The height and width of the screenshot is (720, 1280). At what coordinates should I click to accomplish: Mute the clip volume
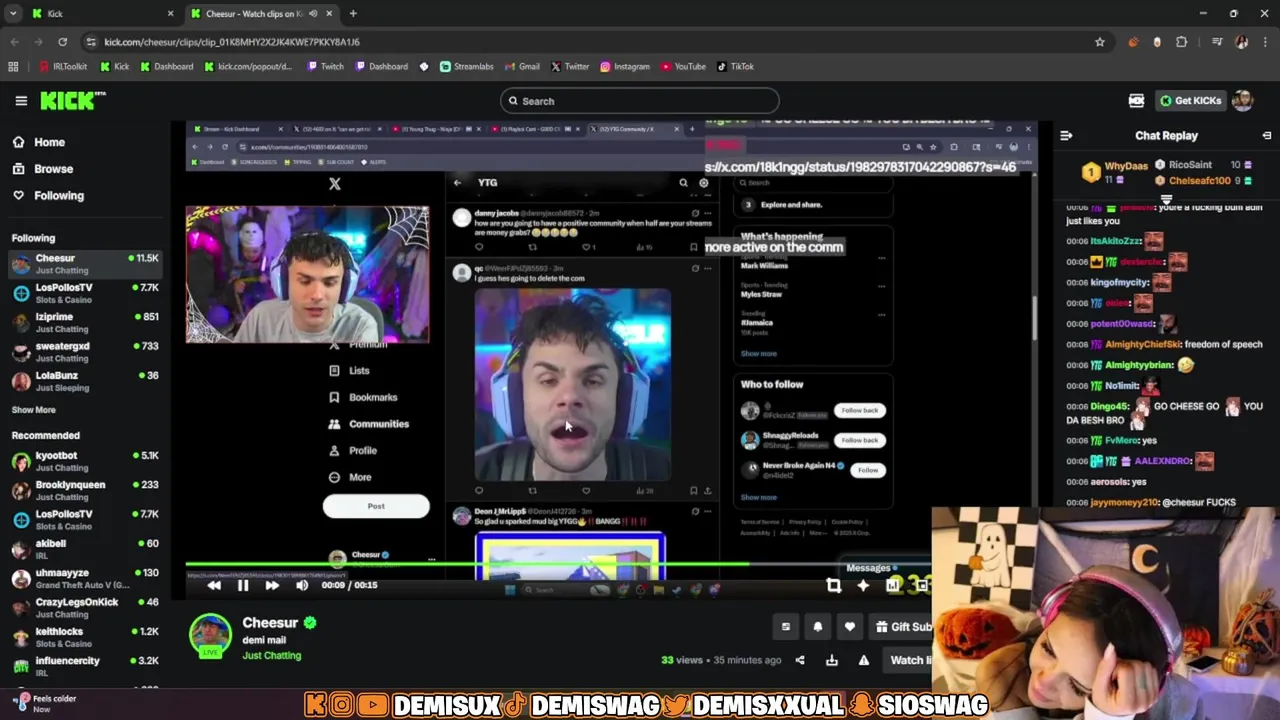click(302, 586)
